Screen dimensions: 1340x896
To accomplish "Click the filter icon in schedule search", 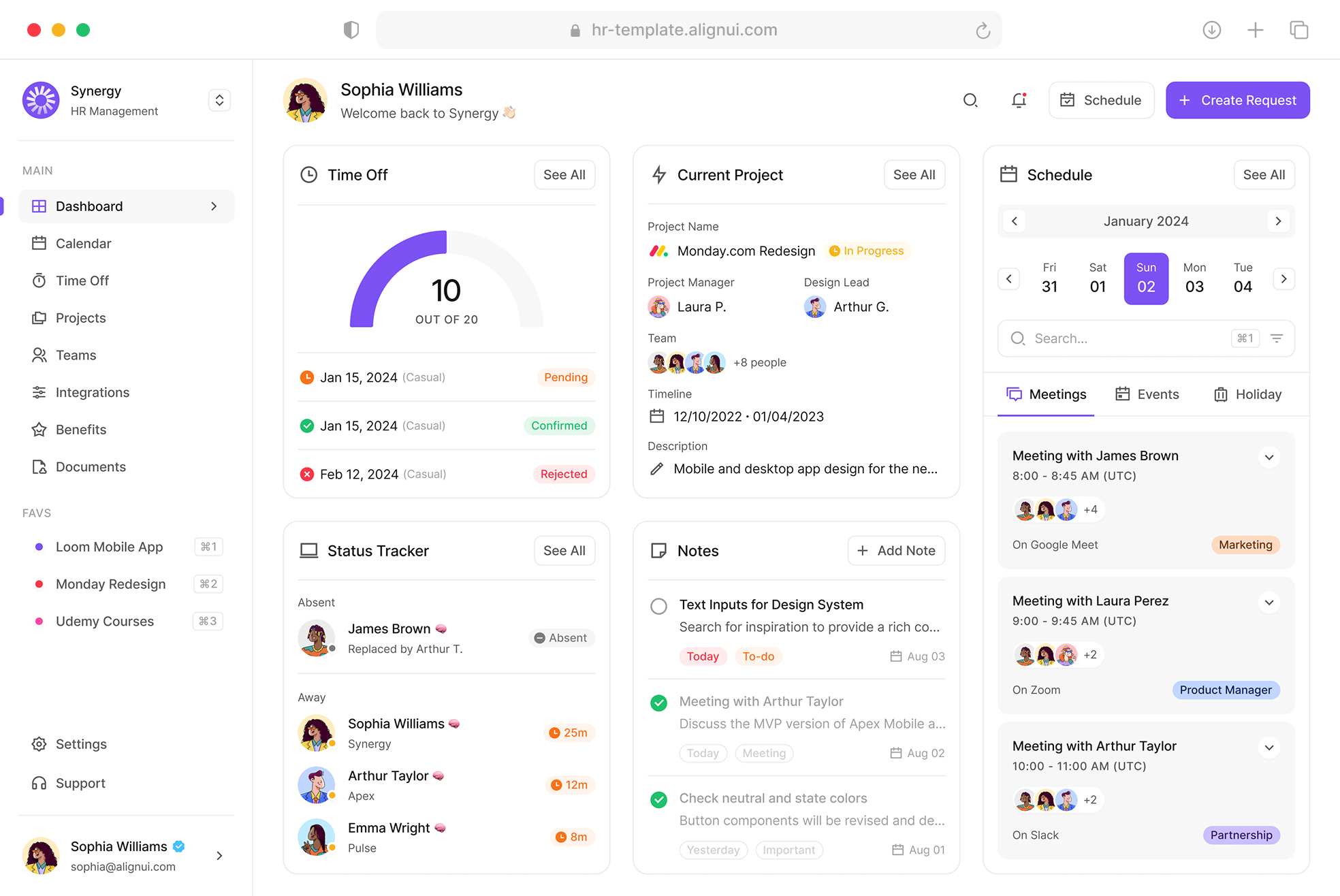I will (x=1277, y=338).
